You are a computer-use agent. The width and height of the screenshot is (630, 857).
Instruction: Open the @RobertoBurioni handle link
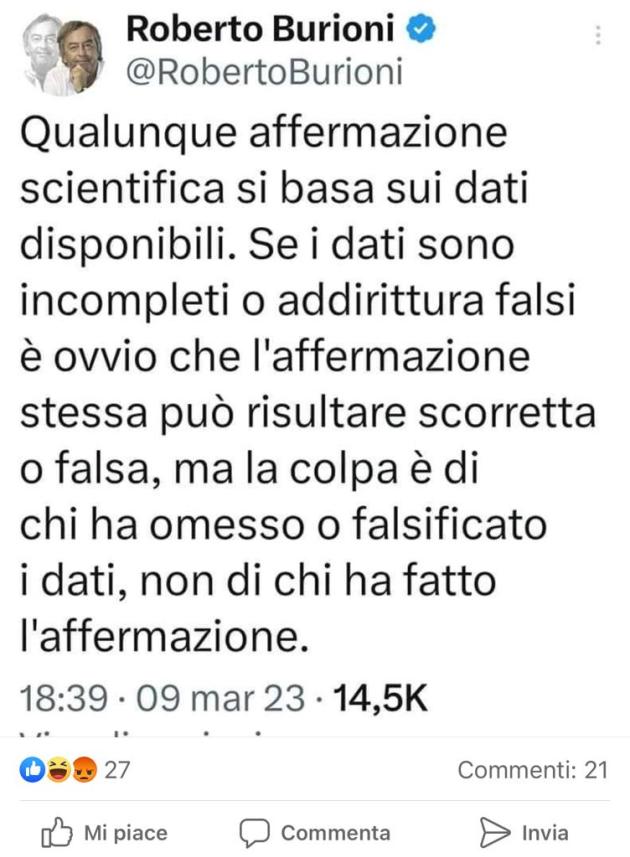[264, 72]
